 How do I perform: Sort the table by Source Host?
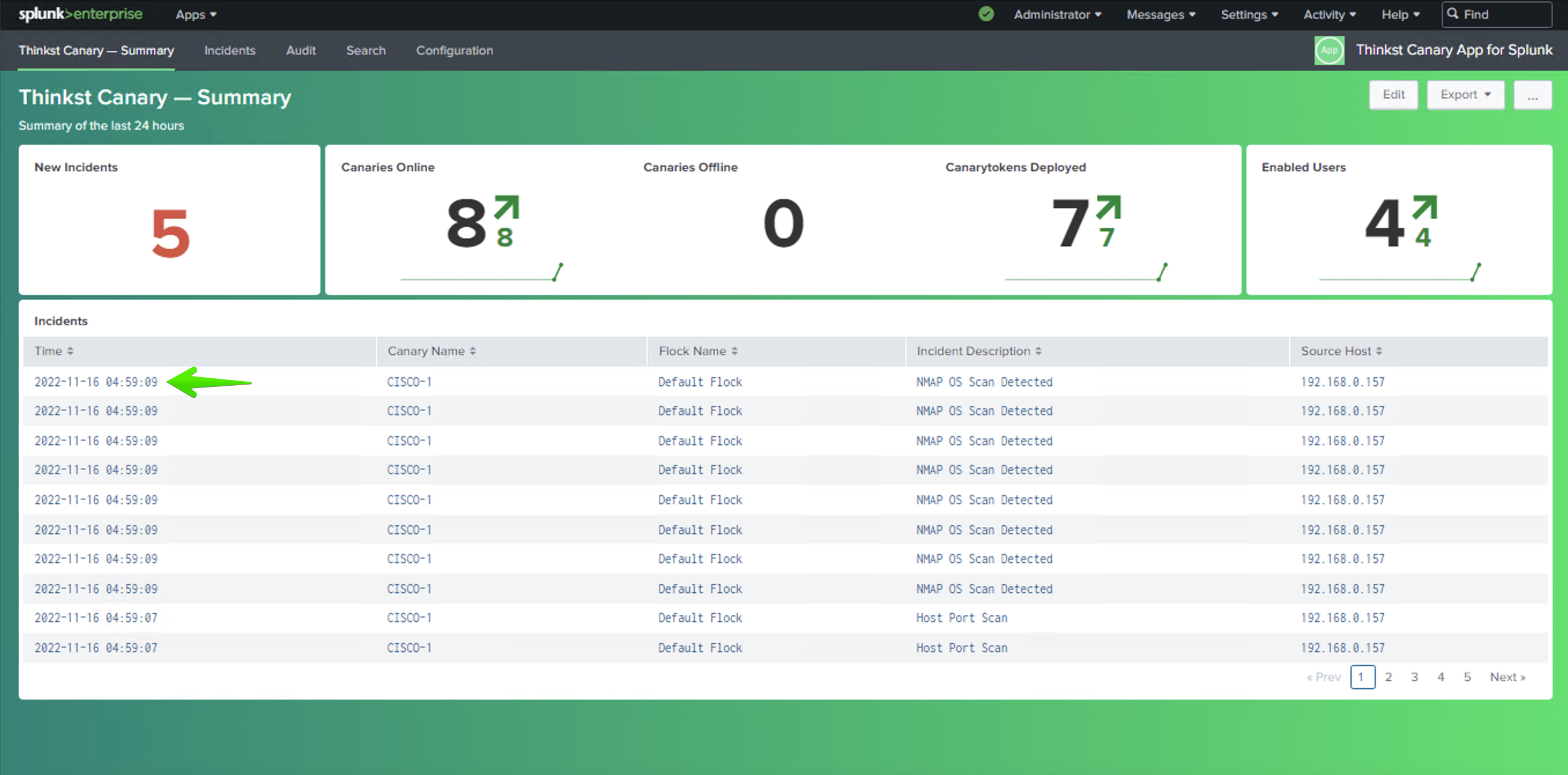[x=1341, y=351]
